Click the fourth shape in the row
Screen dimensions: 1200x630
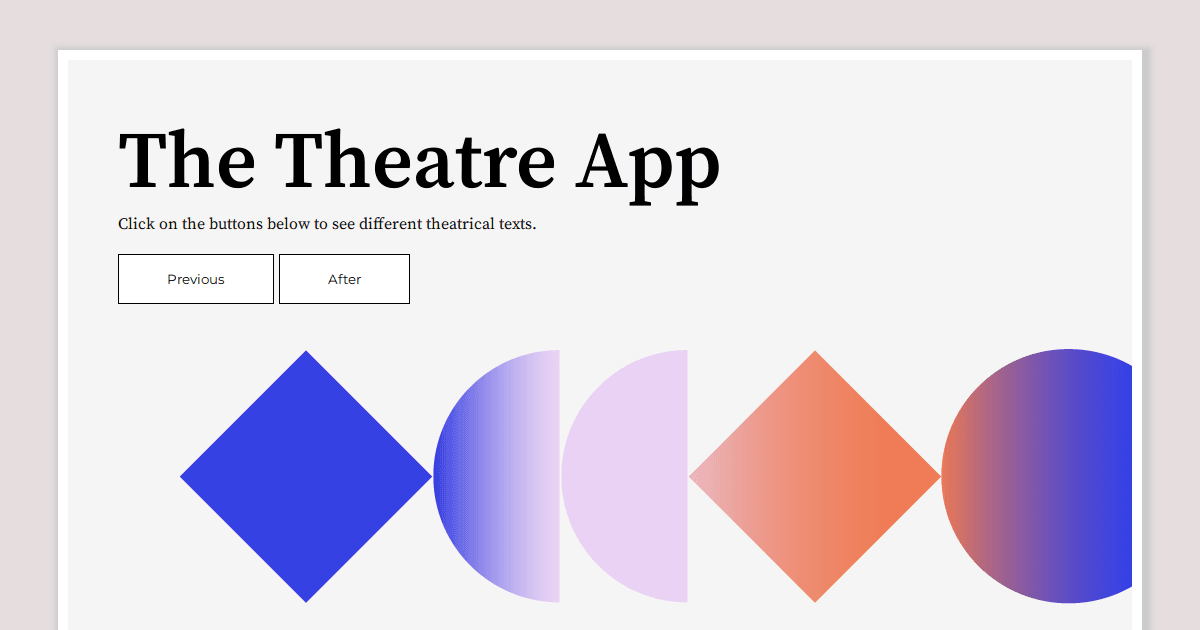click(815, 475)
